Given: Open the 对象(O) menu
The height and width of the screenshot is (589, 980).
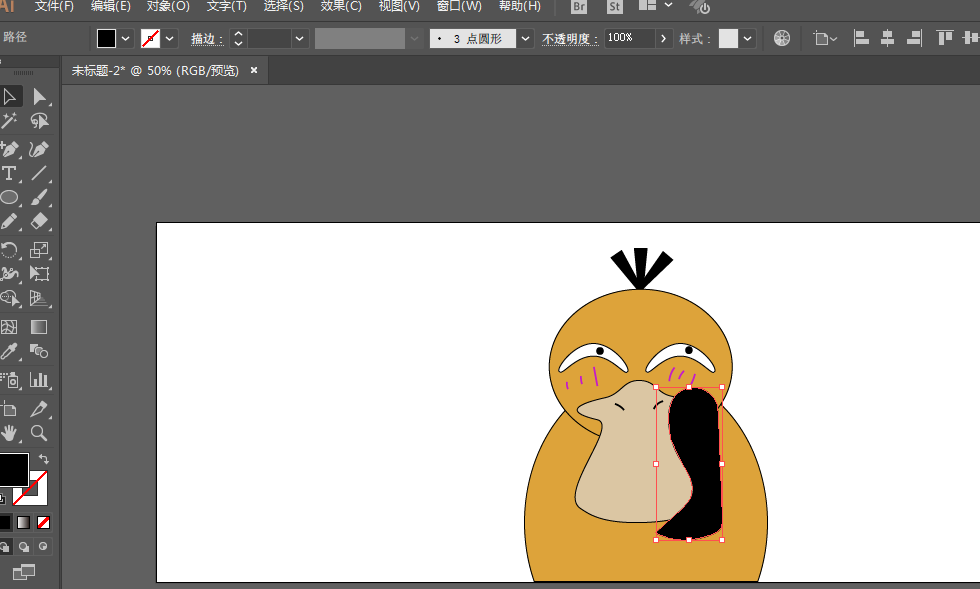Looking at the screenshot, I should pyautogui.click(x=168, y=6).
